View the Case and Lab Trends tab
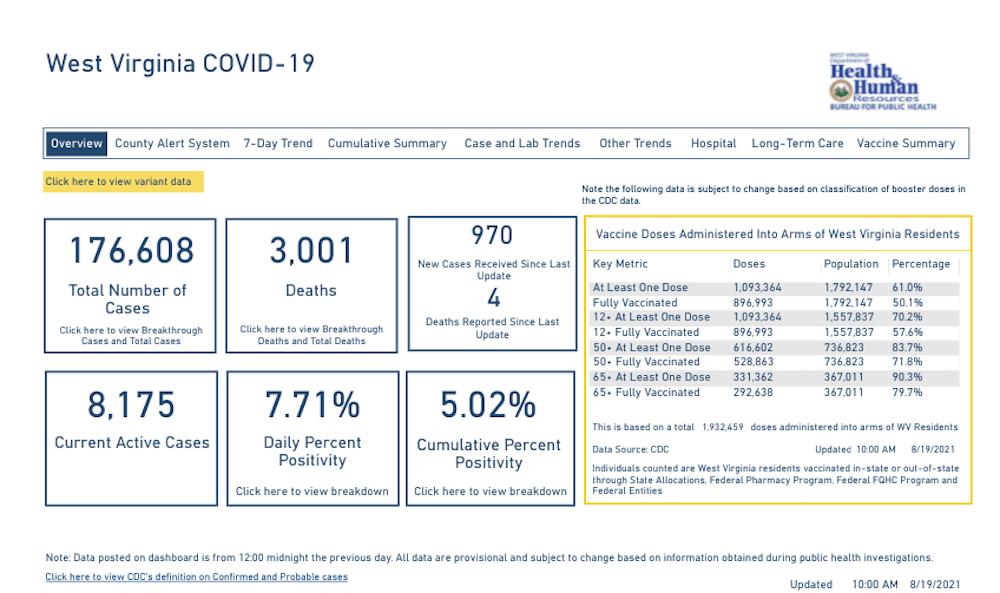Image resolution: width=1000 pixels, height=593 pixels. (x=521, y=143)
